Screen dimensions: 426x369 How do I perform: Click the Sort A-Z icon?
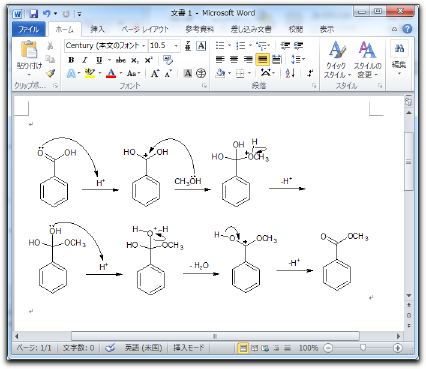pos(290,73)
